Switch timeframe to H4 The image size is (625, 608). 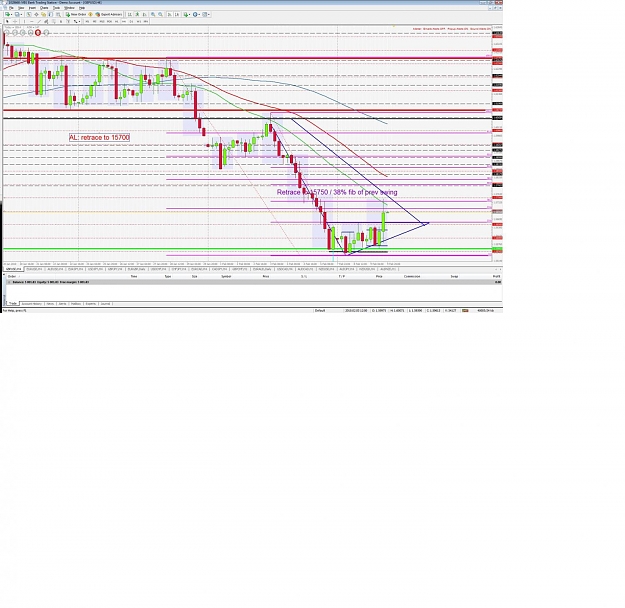pos(124,21)
